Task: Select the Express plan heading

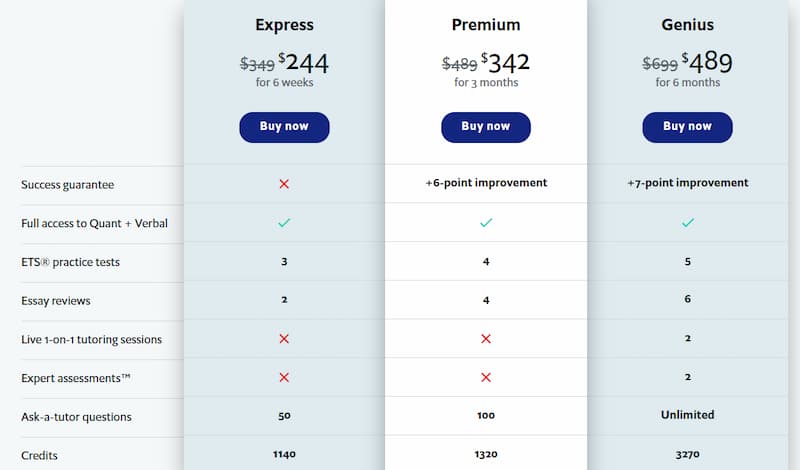Action: 284,25
